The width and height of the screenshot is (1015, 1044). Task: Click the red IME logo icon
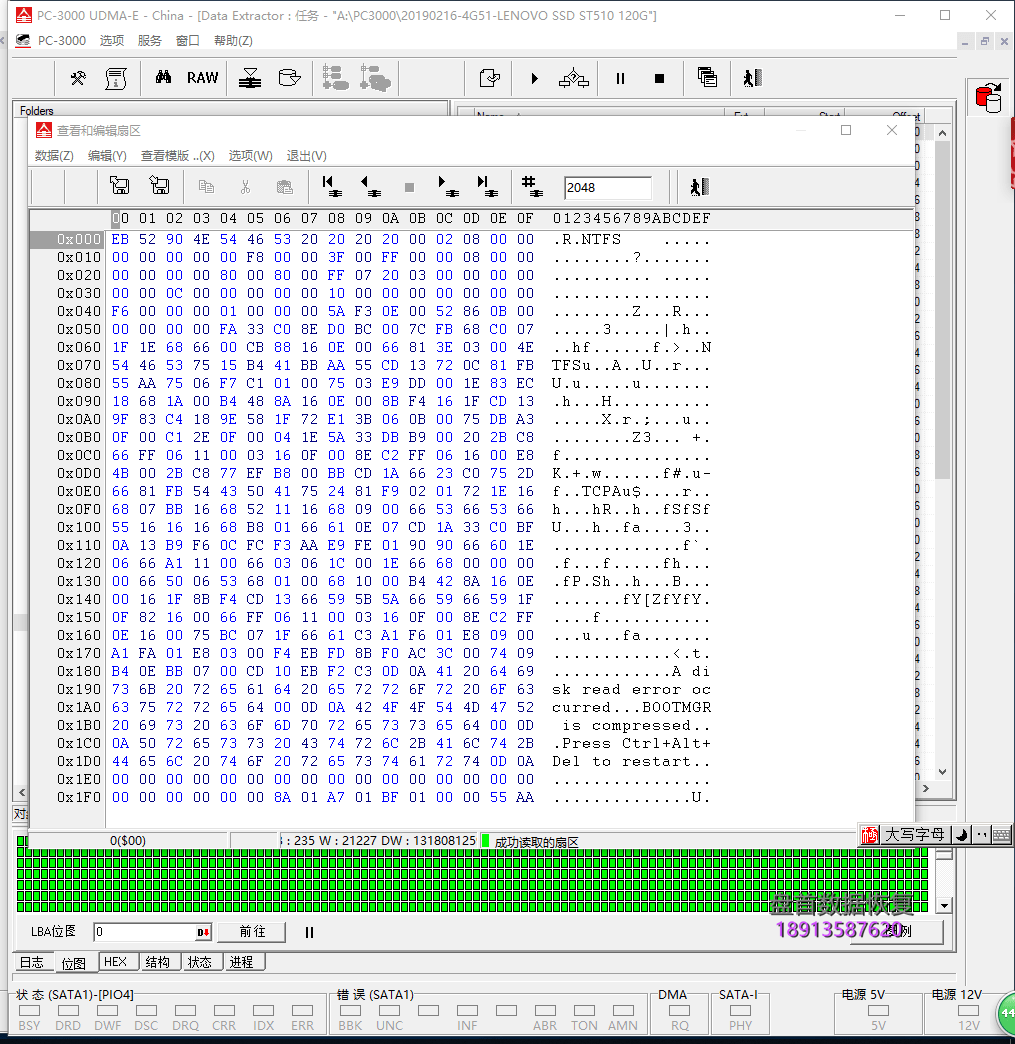[870, 835]
